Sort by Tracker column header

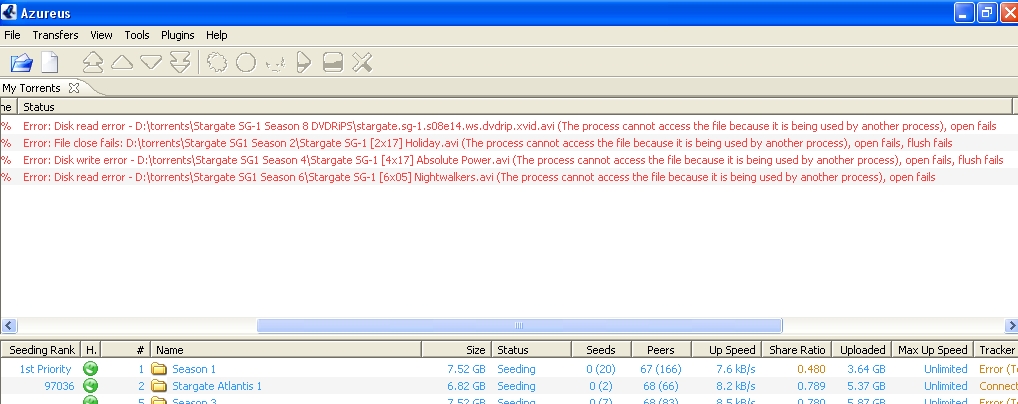[996, 349]
